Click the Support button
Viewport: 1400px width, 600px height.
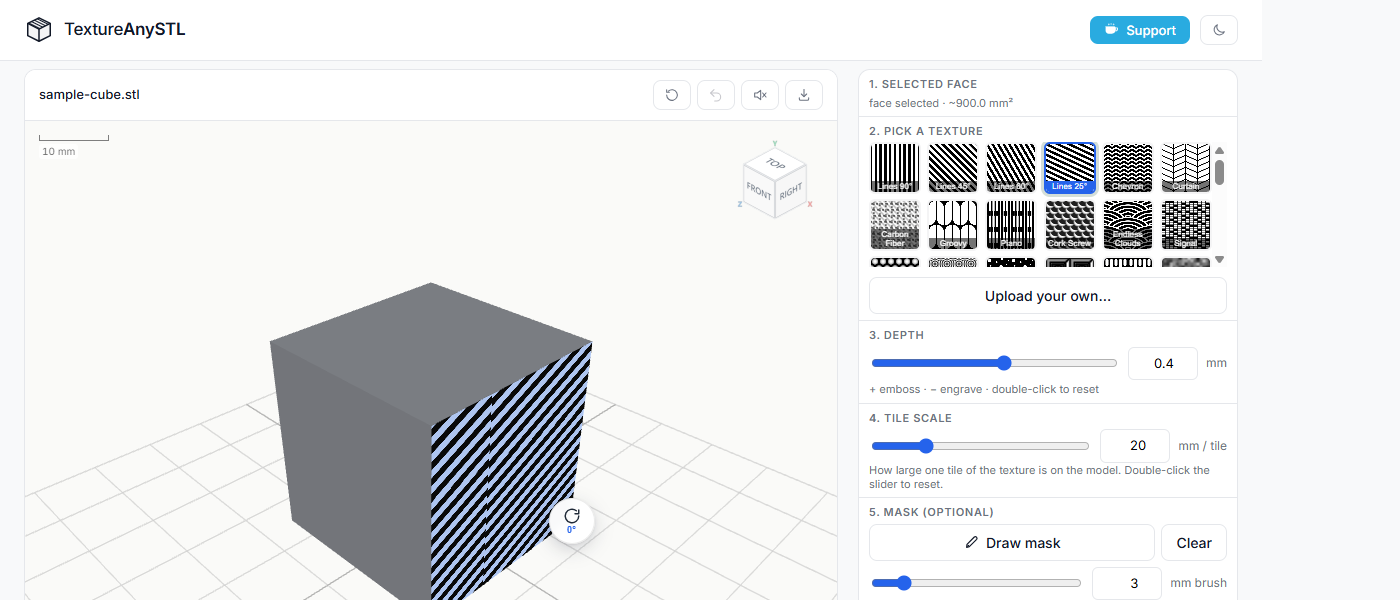pyautogui.click(x=1140, y=30)
